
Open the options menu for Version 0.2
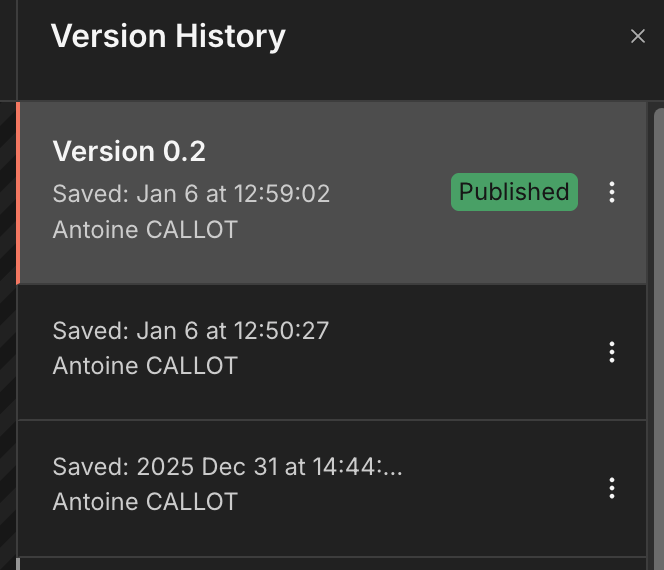tap(612, 193)
